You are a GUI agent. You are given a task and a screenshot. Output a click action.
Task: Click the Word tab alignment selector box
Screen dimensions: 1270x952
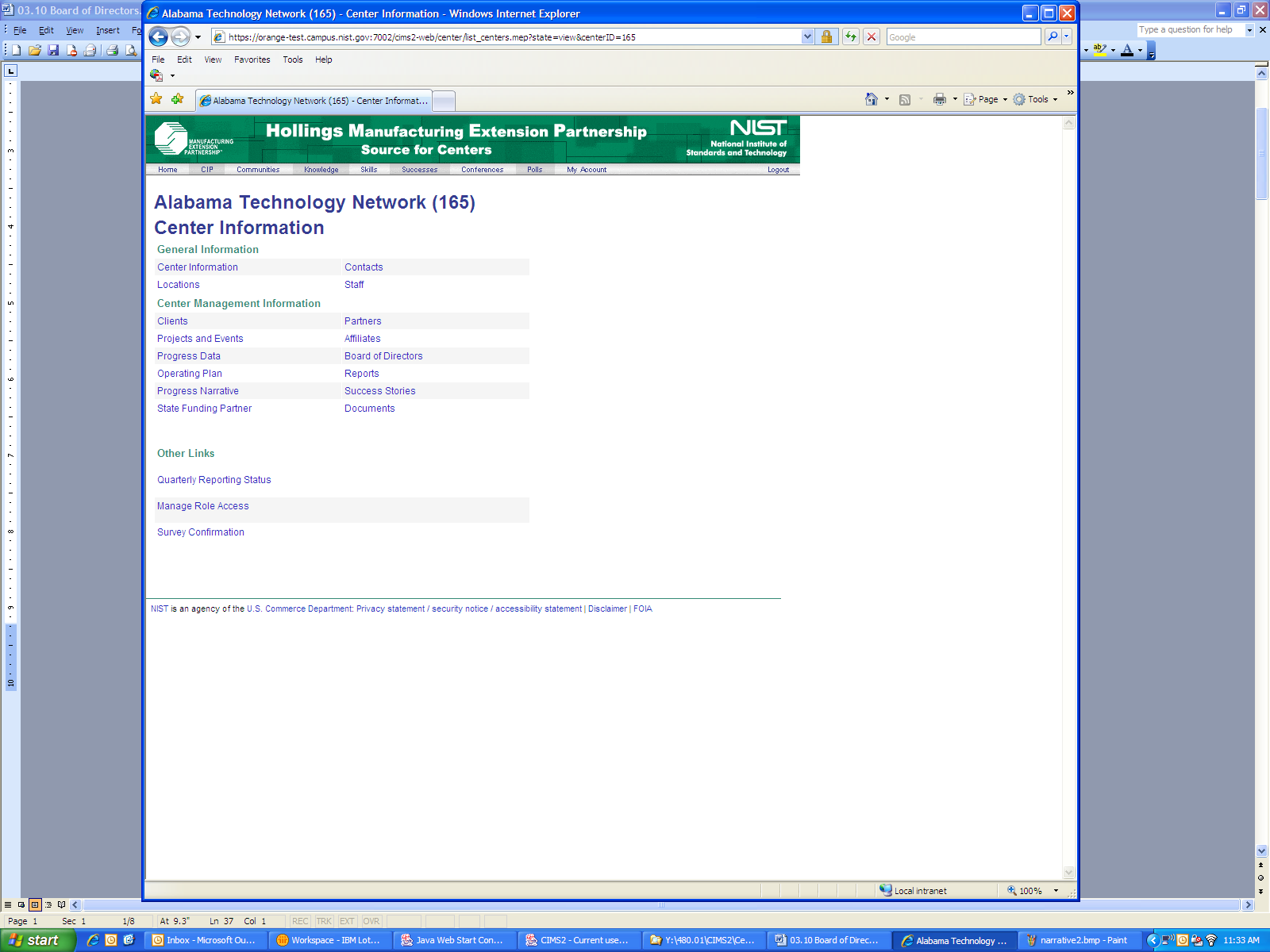click(x=10, y=71)
